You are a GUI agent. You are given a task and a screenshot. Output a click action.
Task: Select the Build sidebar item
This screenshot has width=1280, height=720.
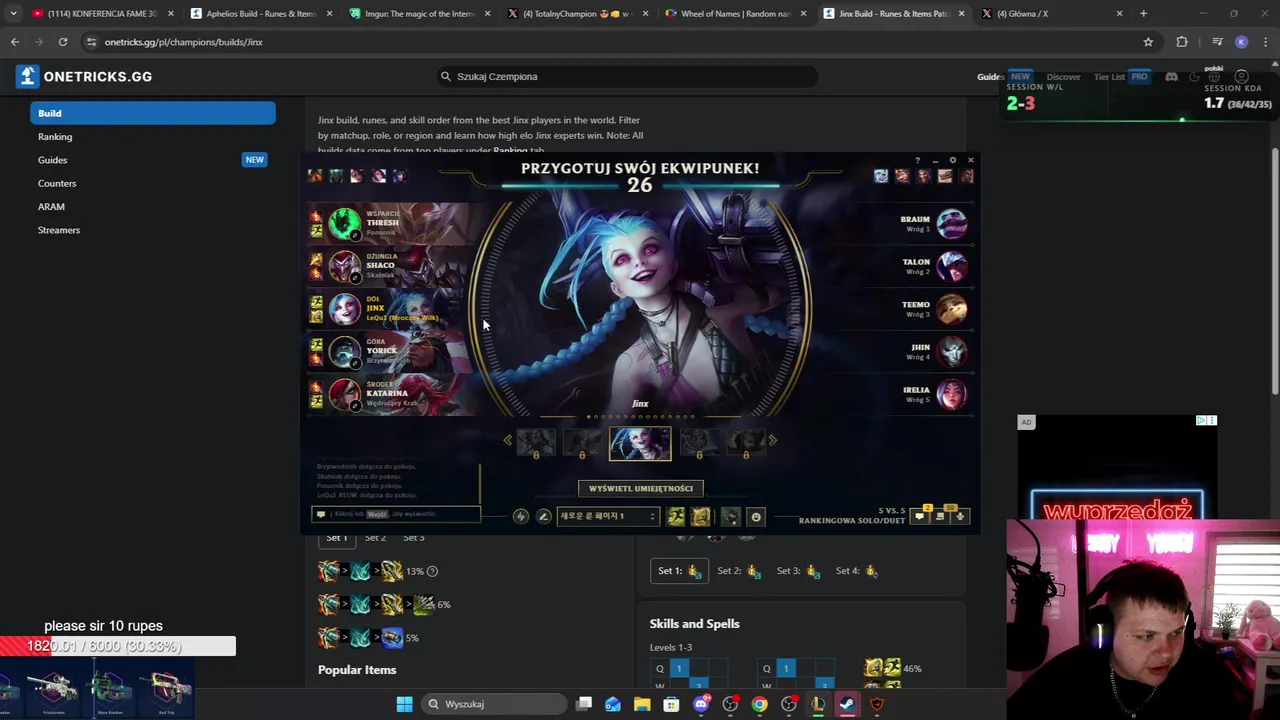(153, 113)
